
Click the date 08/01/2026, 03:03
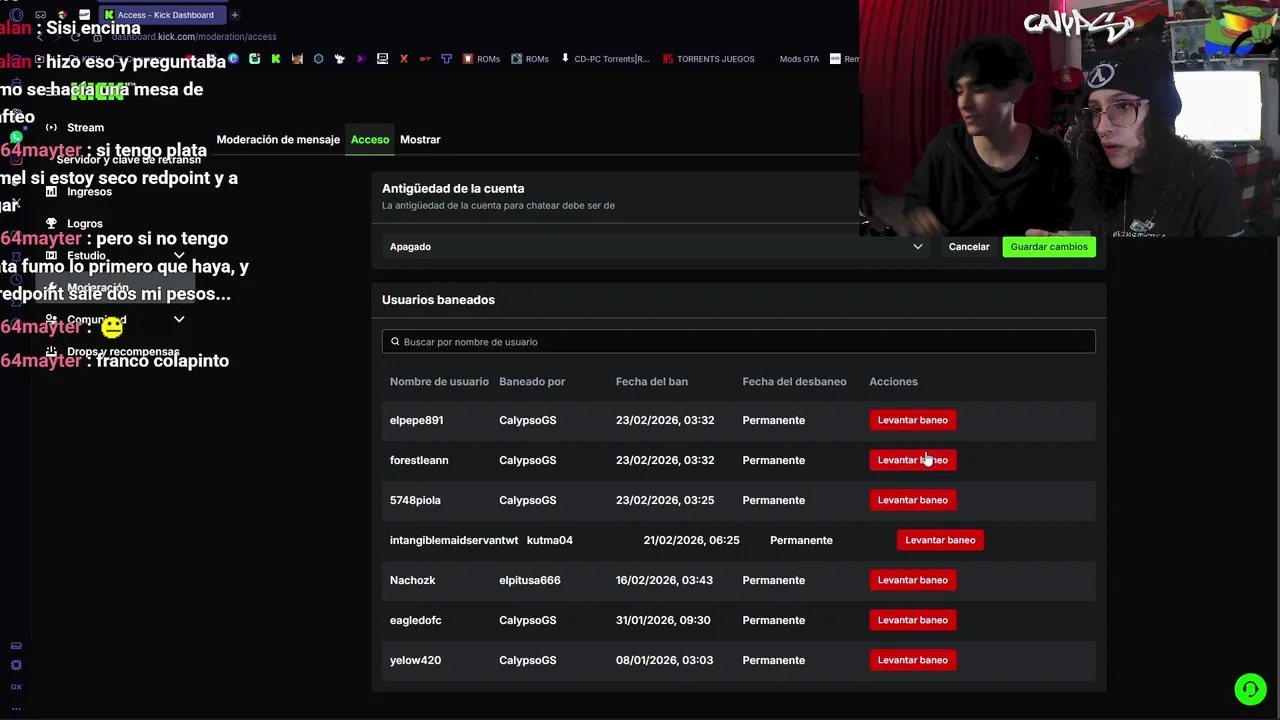click(664, 660)
